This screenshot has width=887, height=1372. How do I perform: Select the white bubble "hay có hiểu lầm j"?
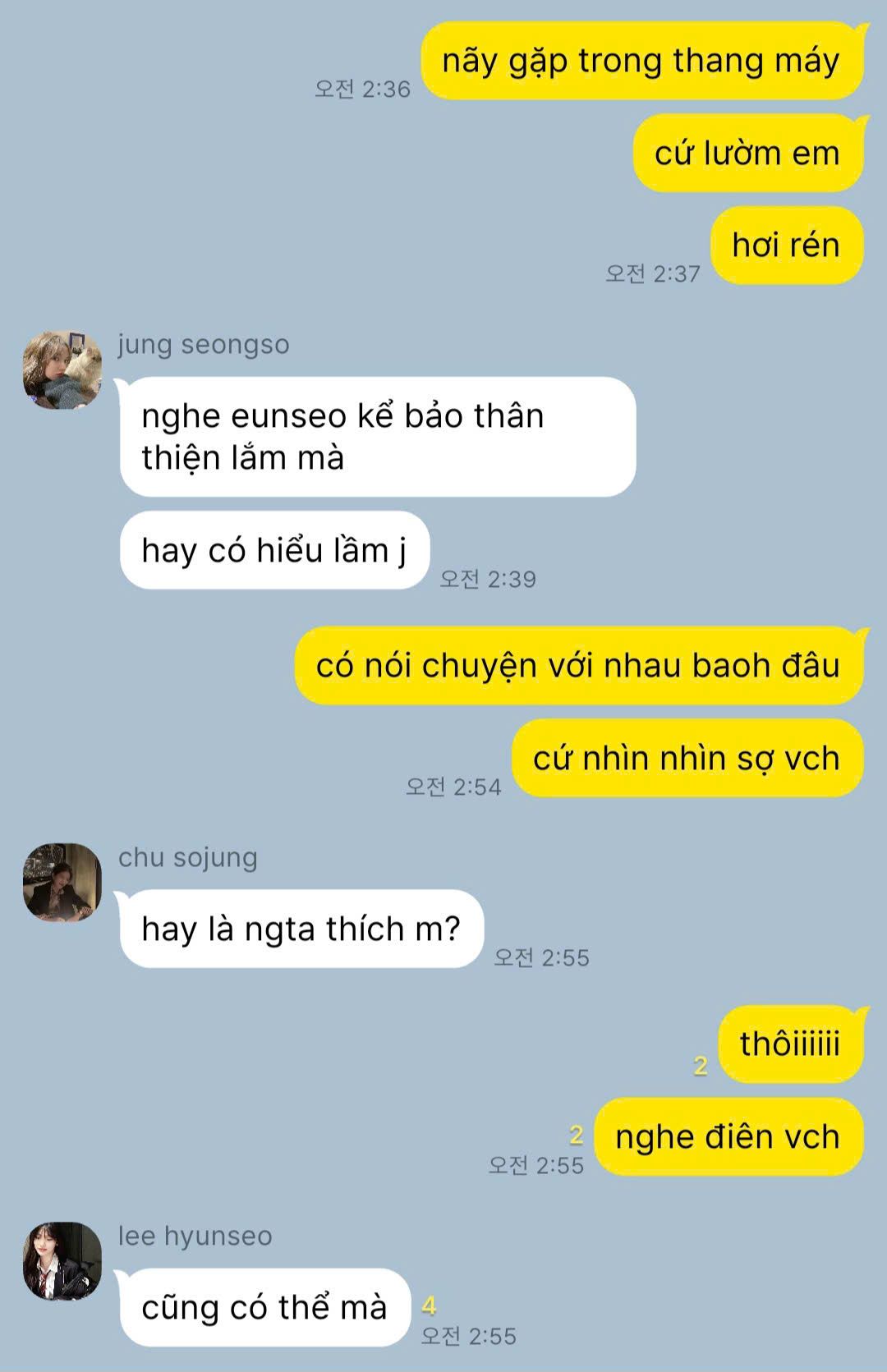(274, 550)
